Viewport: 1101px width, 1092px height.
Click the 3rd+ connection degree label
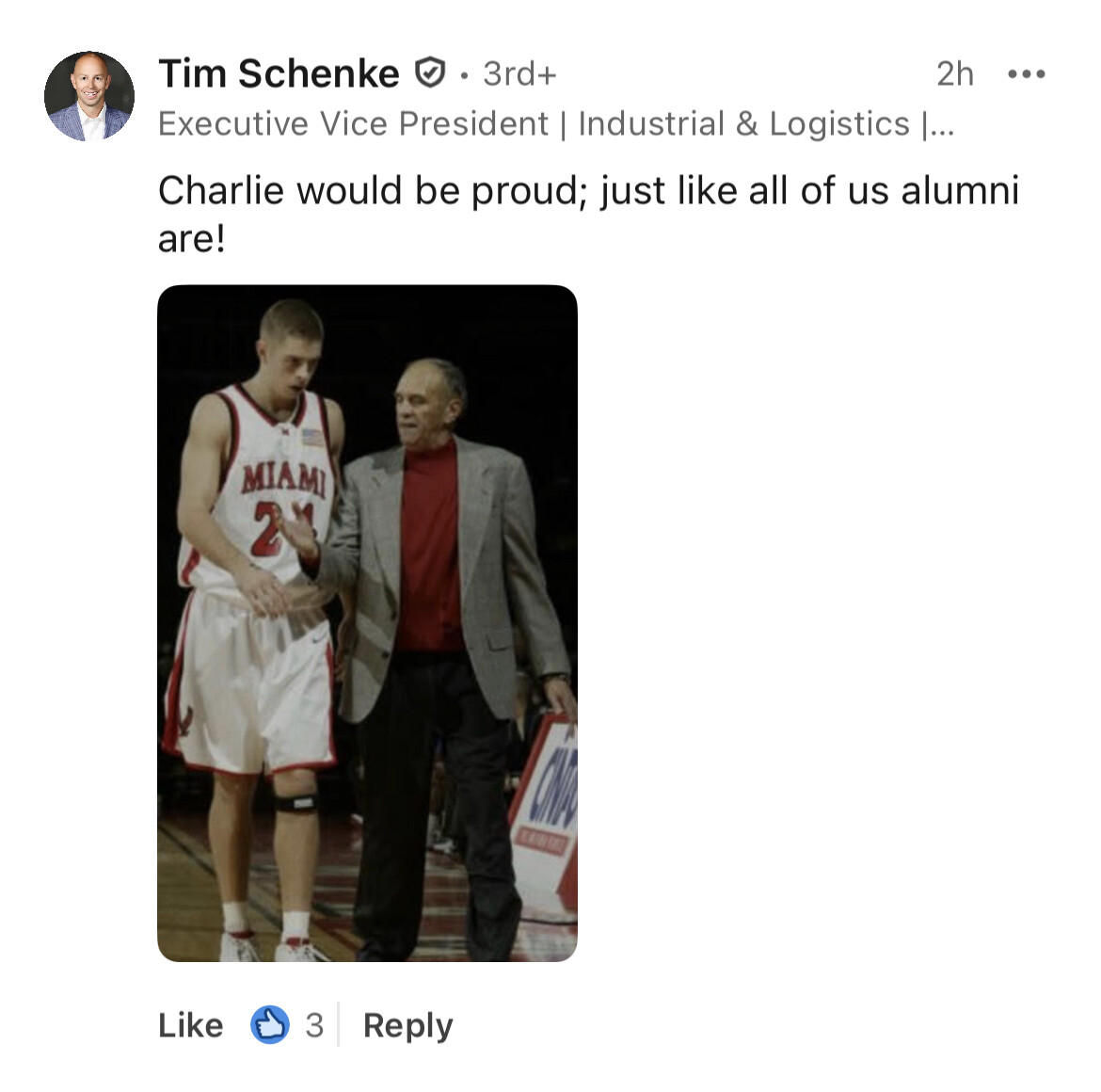[x=519, y=73]
